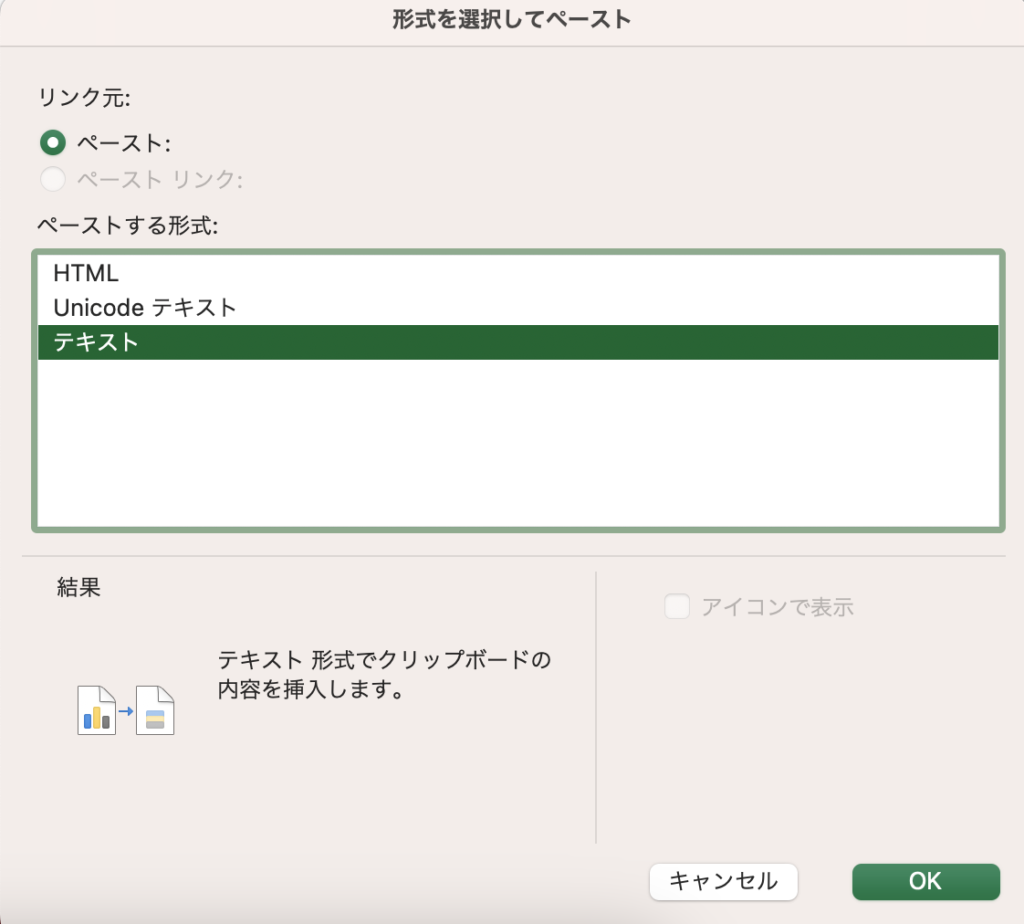Enable the アイコンで表示 checkbox
1024x924 pixels.
pyautogui.click(x=677, y=606)
